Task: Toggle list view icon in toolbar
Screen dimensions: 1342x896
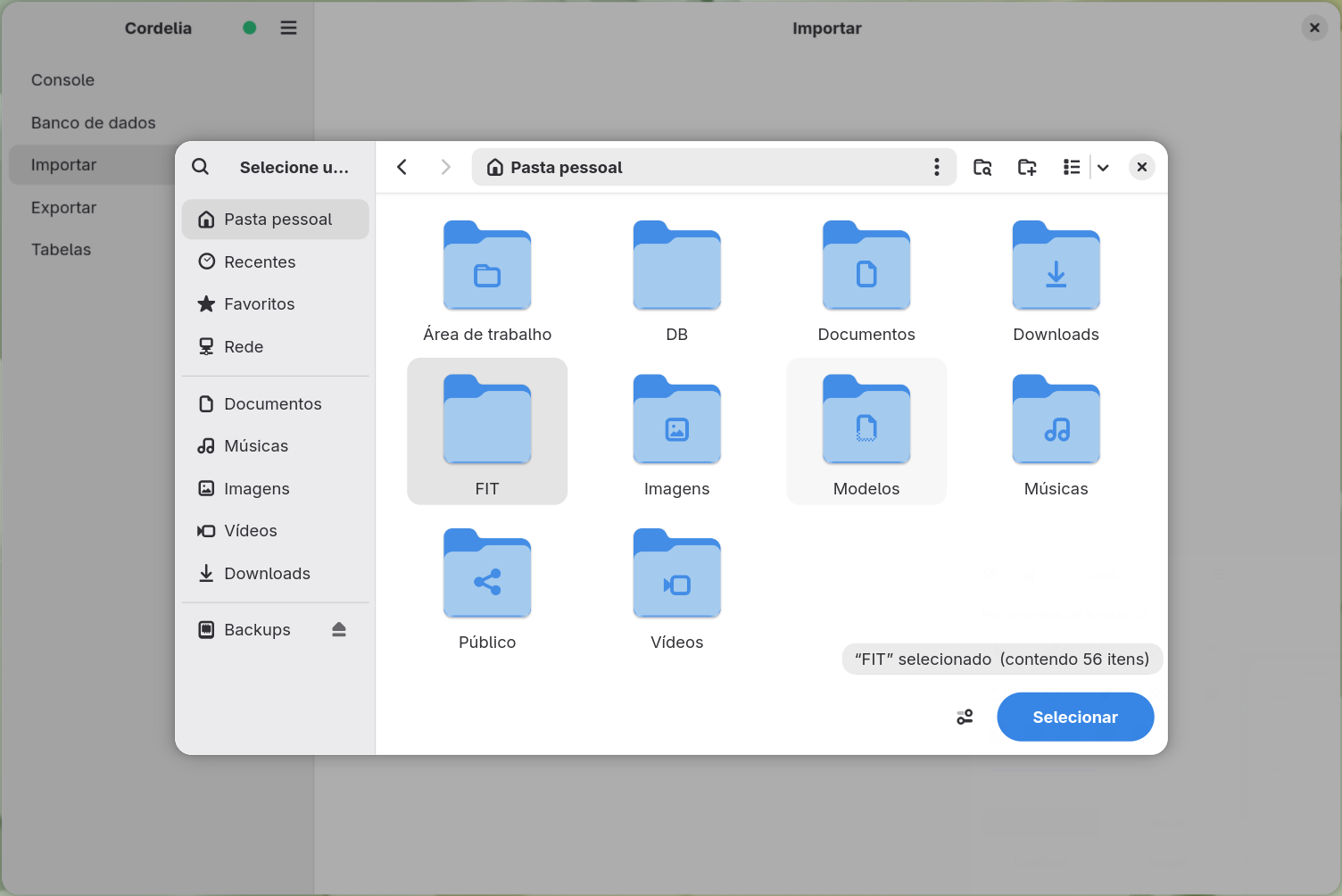Action: pos(1072,167)
